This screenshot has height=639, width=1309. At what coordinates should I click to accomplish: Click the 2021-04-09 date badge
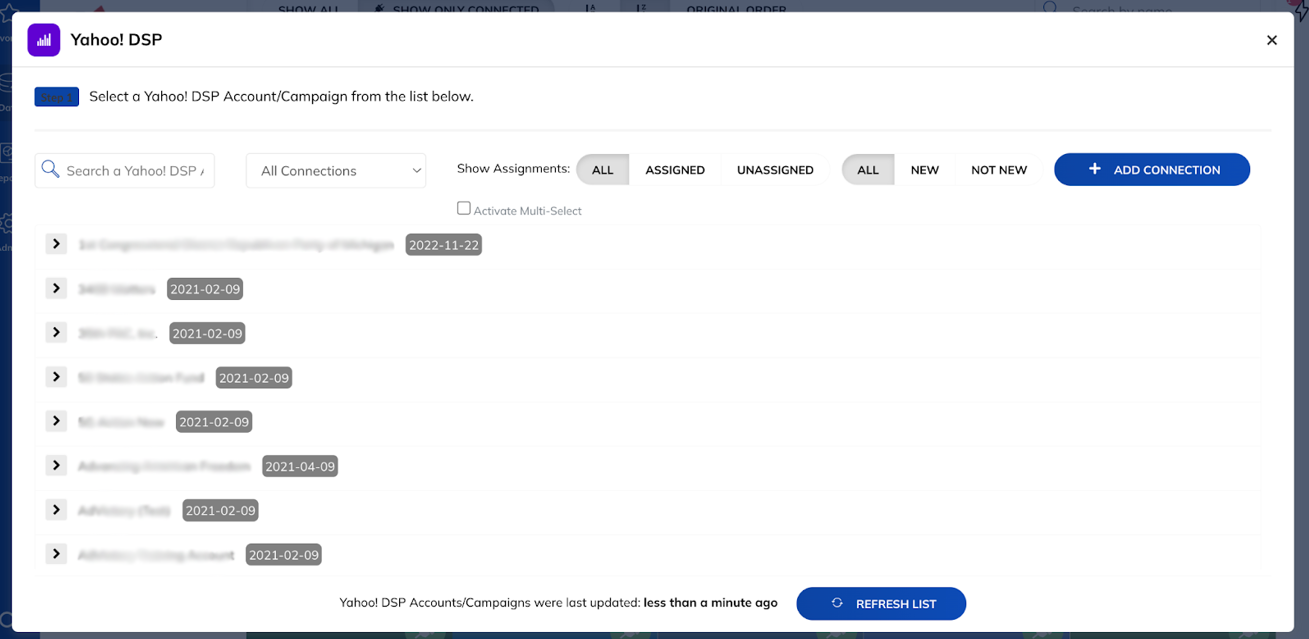pos(300,466)
